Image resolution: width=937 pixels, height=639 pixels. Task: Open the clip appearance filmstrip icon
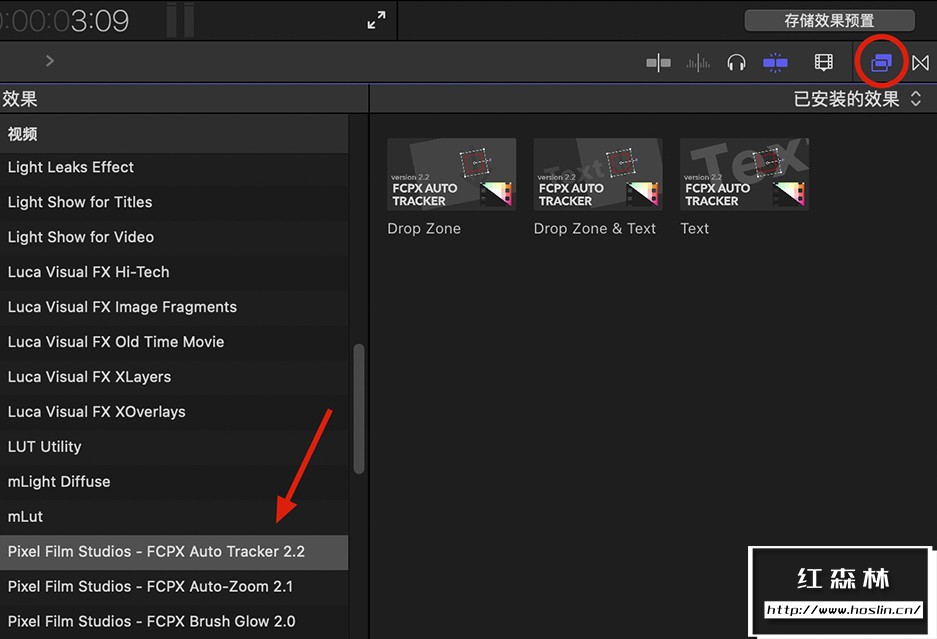[x=823, y=62]
